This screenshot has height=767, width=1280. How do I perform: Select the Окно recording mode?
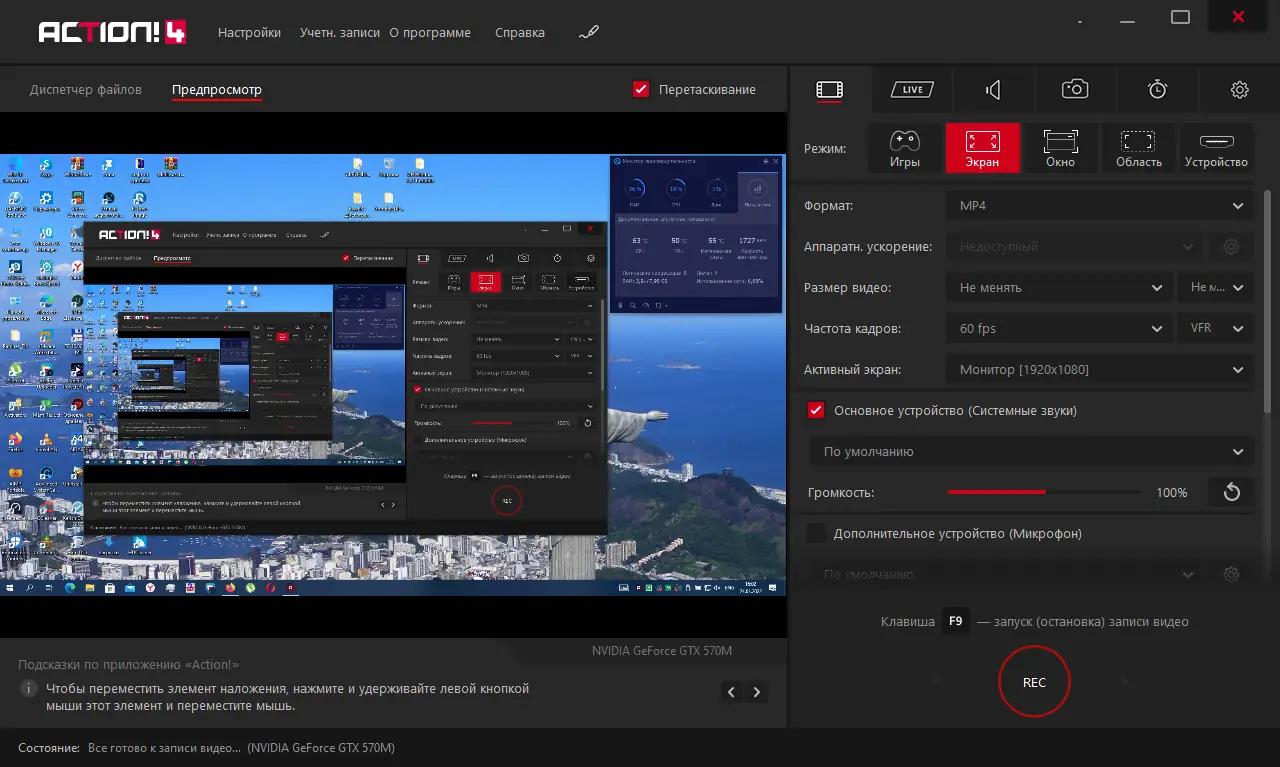1061,148
